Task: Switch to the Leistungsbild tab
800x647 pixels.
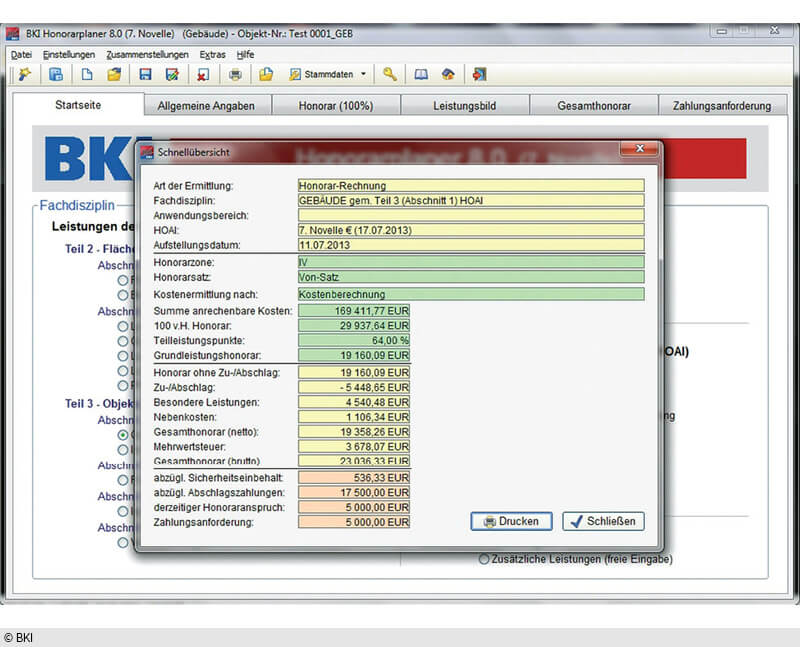Action: click(465, 106)
